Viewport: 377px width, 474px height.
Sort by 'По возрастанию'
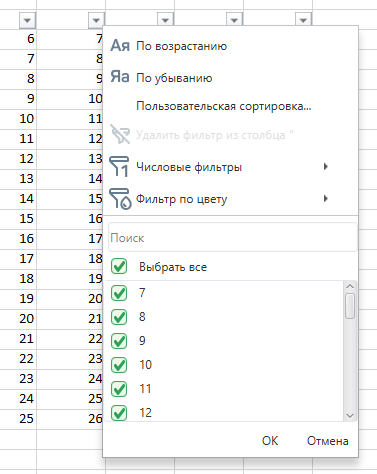point(181,46)
